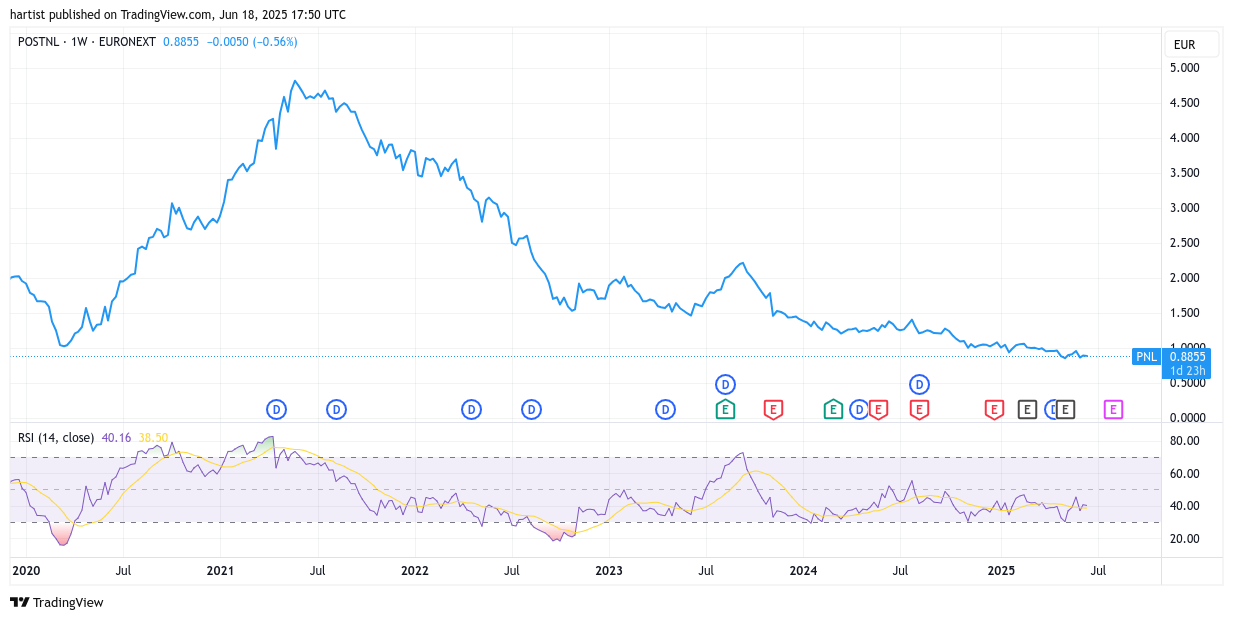The width and height of the screenshot is (1233, 620).
Task: Click the first black earnings E marker in 2025
Action: coord(1027,409)
